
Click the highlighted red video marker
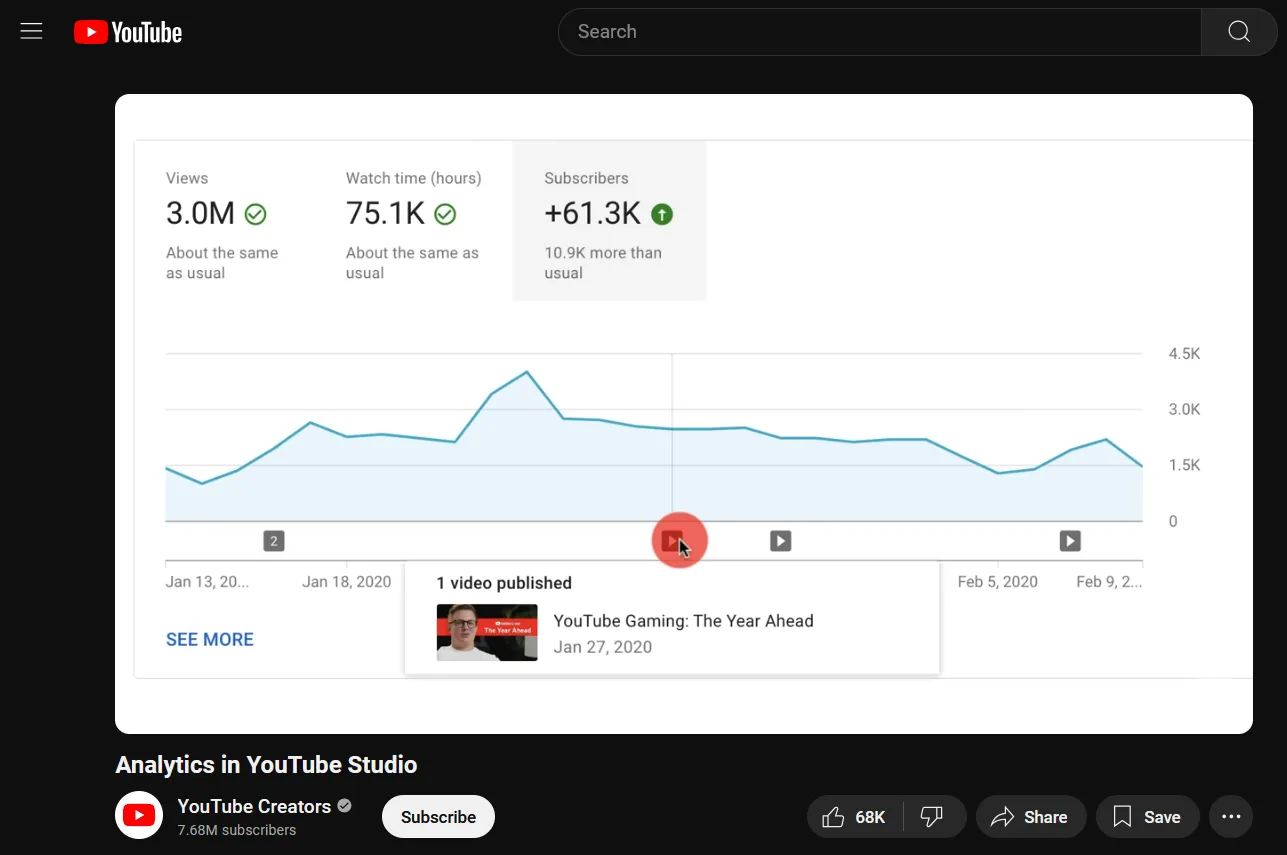tap(673, 541)
